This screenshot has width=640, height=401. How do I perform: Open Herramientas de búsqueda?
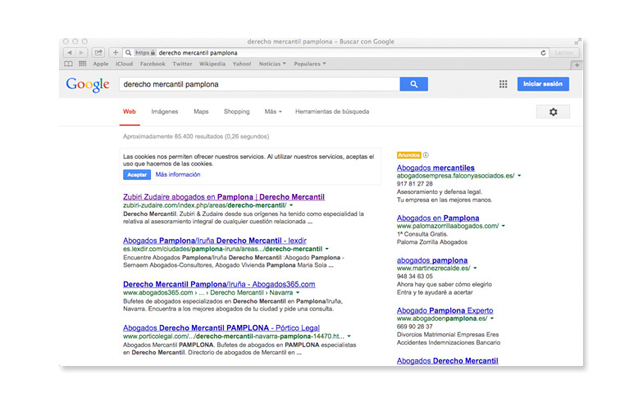(x=332, y=111)
